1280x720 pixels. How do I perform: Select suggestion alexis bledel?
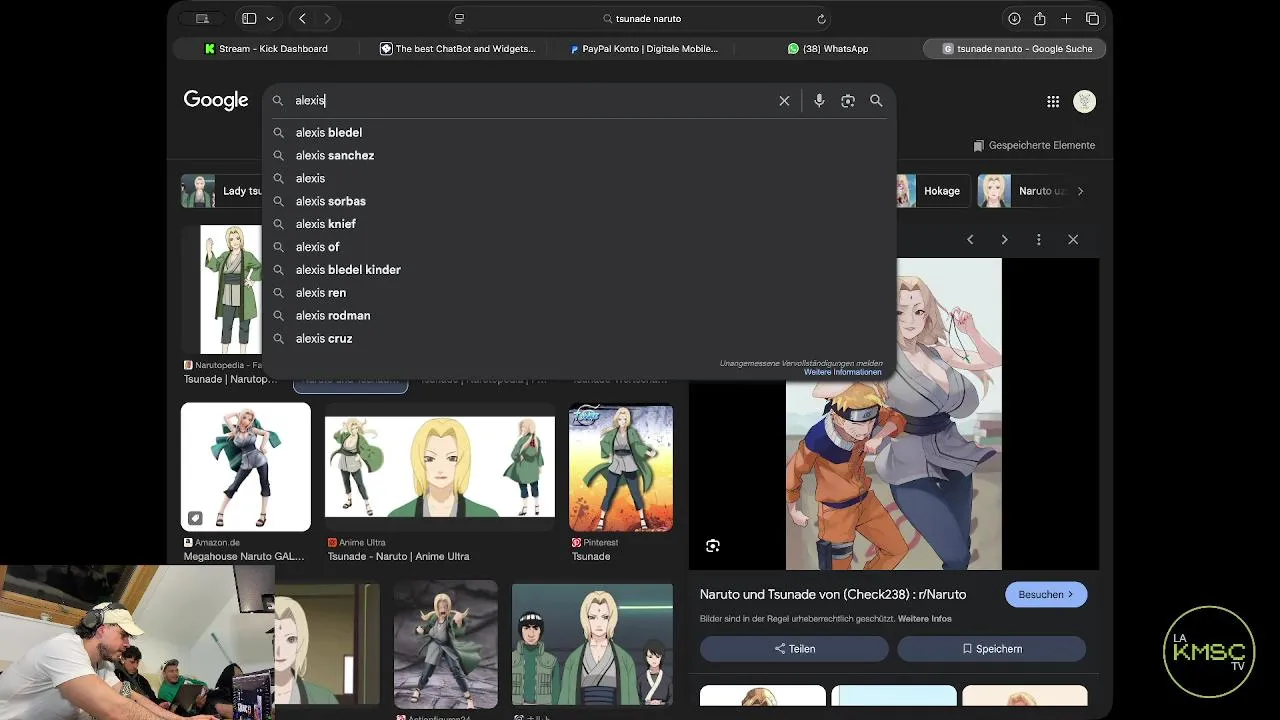tap(579, 132)
